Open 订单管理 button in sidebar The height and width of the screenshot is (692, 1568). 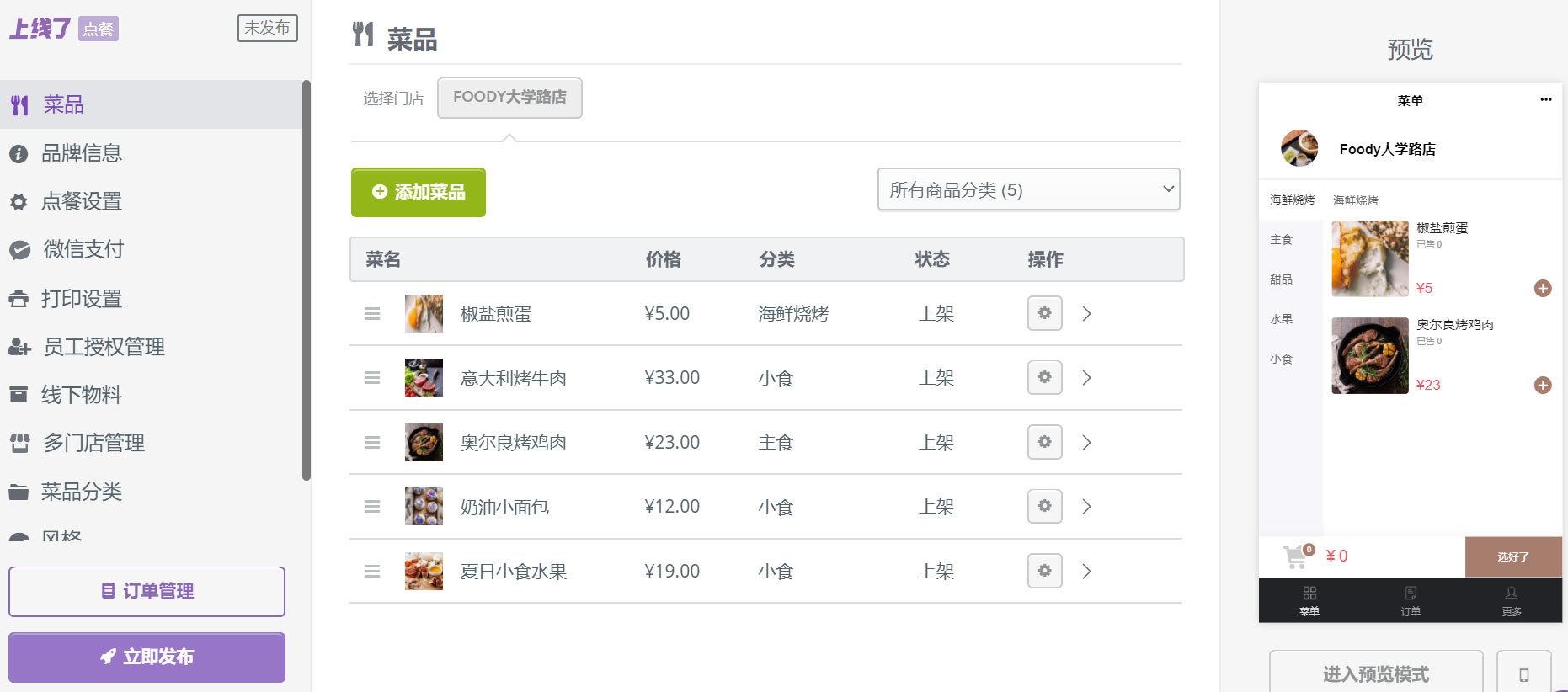147,591
